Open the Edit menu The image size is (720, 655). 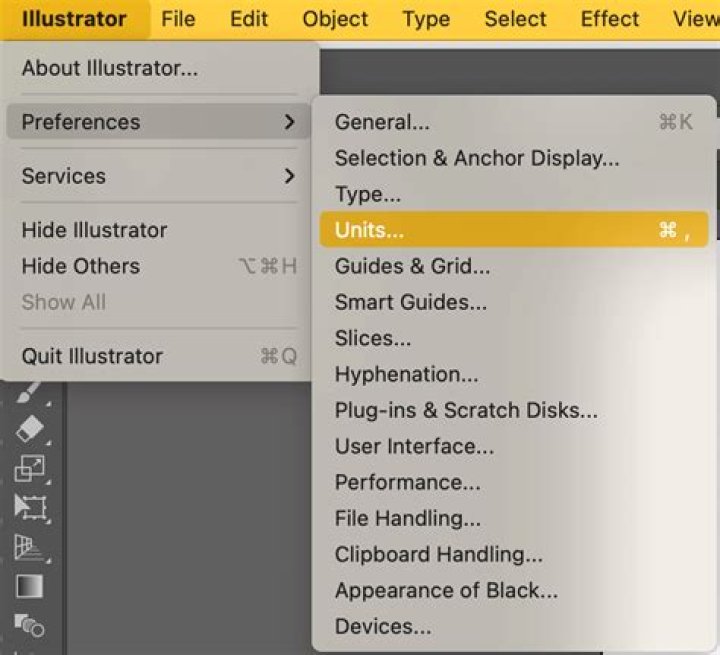tap(249, 19)
